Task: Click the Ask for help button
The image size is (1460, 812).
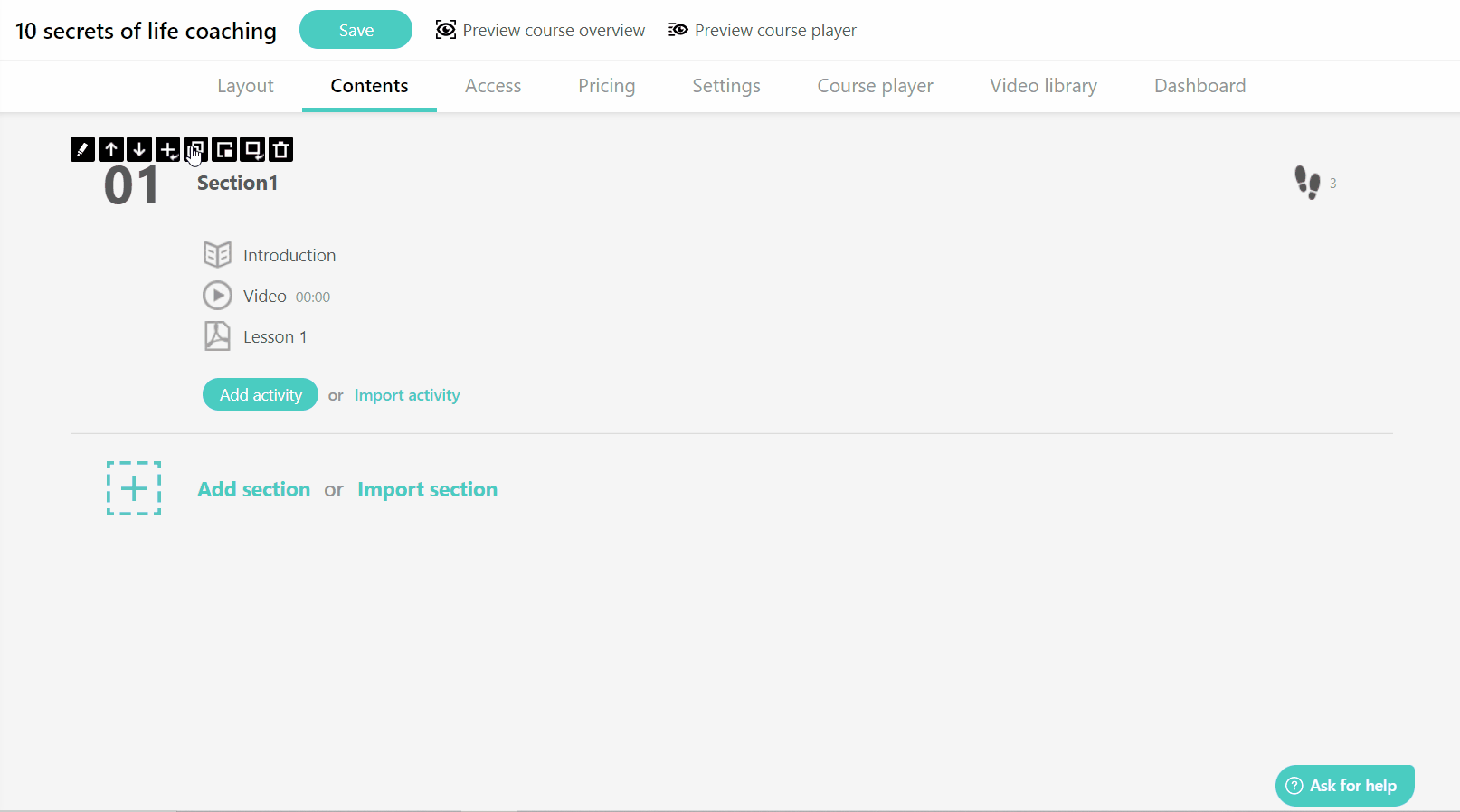Action: (x=1345, y=786)
